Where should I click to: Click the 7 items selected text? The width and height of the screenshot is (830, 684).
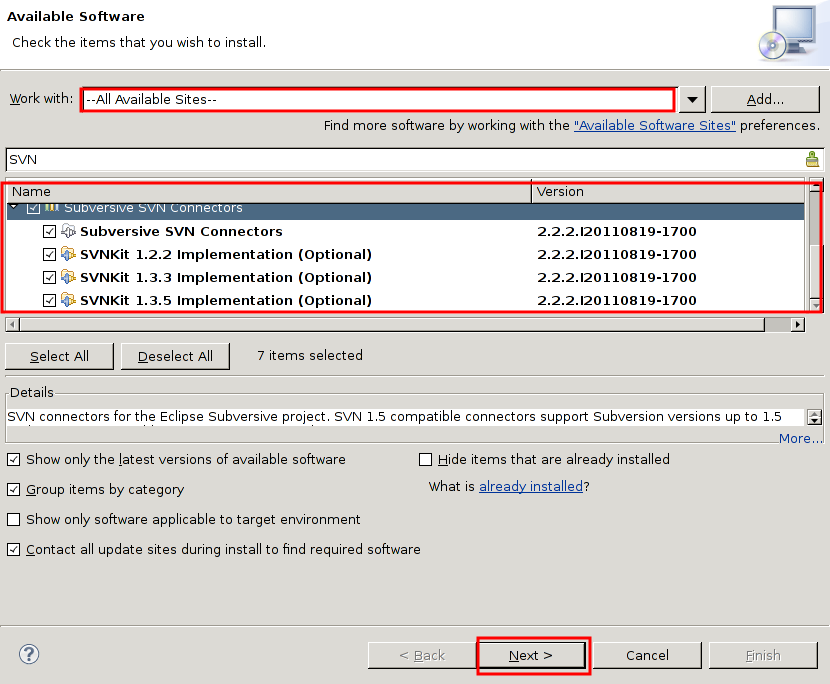coord(310,355)
